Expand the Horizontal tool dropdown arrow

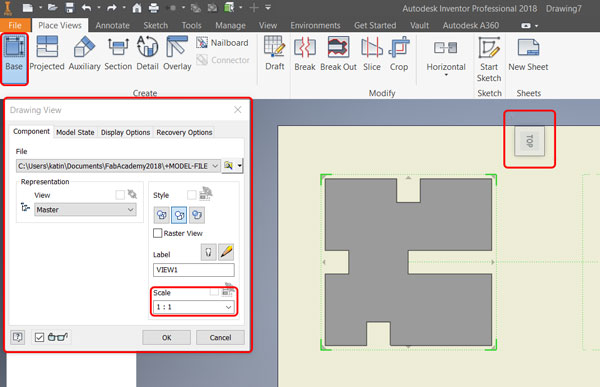(446, 75)
